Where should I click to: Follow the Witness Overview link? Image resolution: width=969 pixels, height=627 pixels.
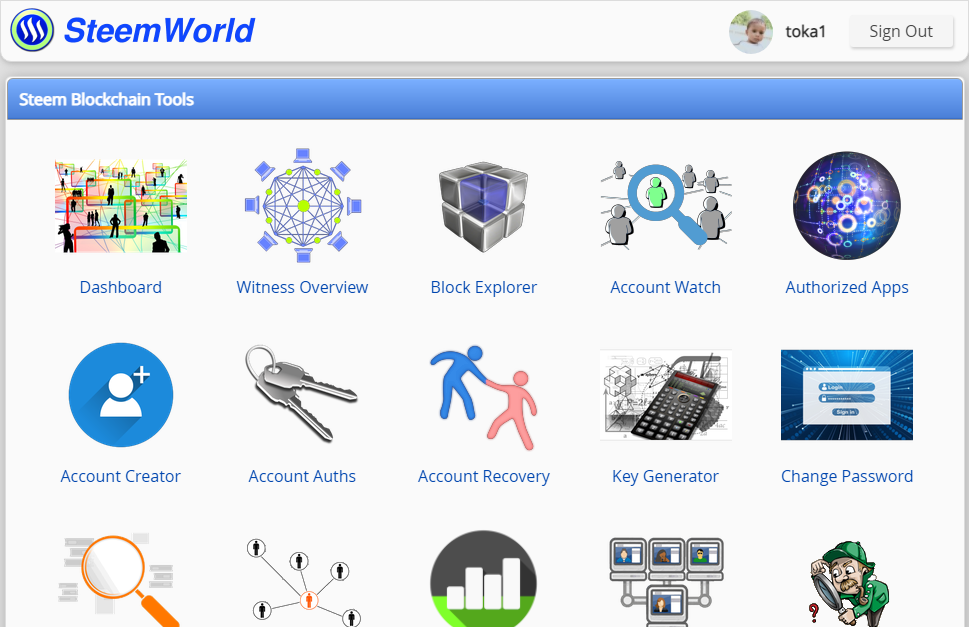302,287
